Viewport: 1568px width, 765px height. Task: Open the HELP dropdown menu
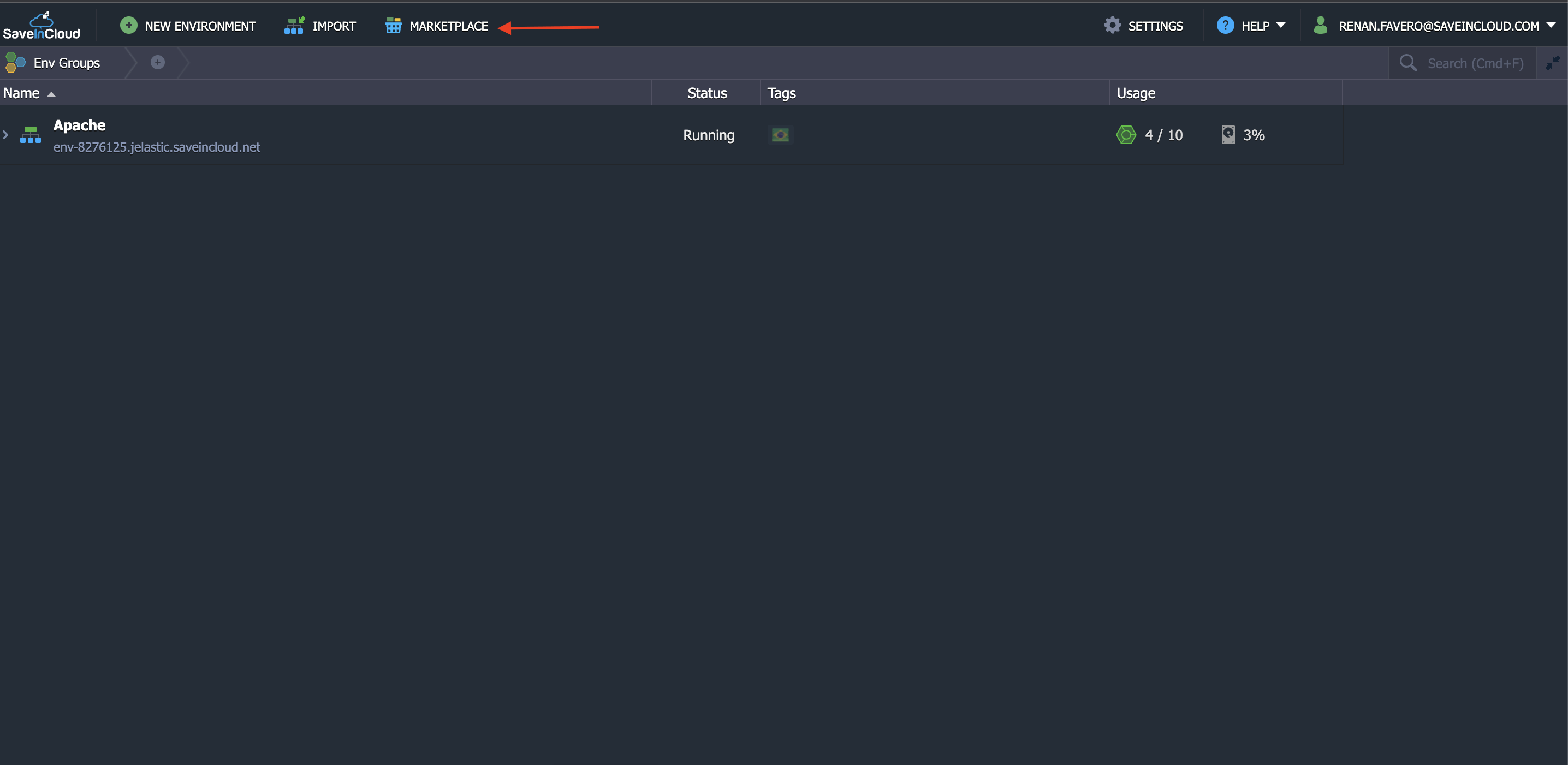point(1251,26)
